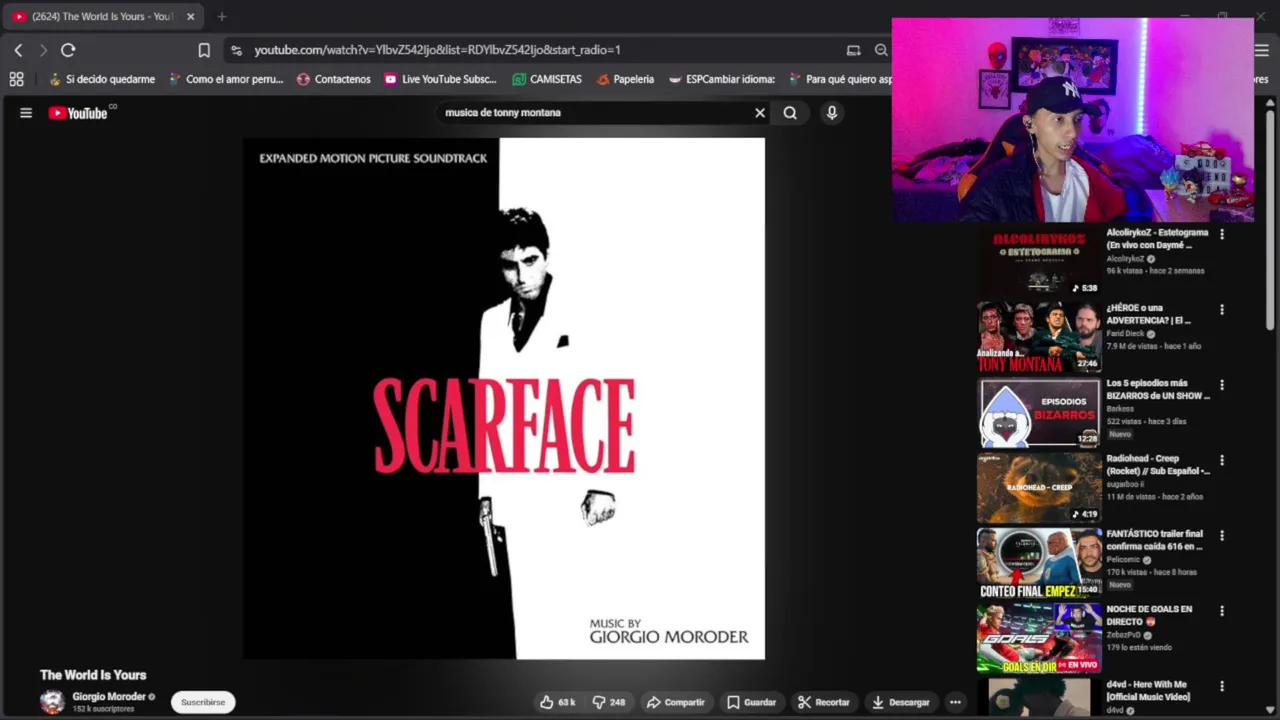The image size is (1280, 720).
Task: Open Tony Montana analysis video thumbnail
Action: [x=1039, y=337]
